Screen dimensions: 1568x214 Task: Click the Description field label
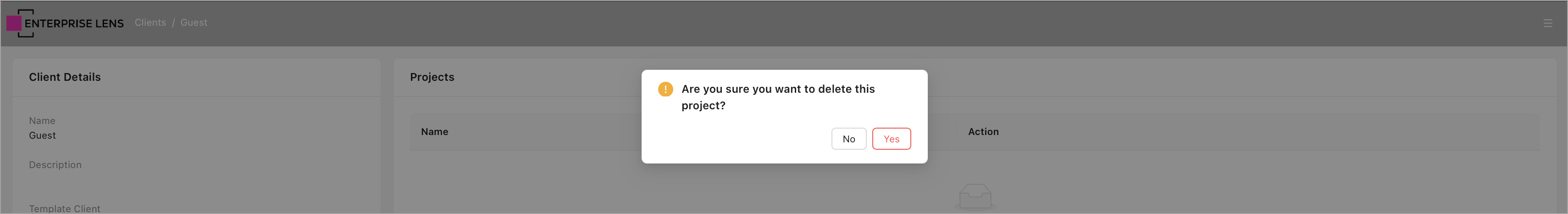coord(55,164)
